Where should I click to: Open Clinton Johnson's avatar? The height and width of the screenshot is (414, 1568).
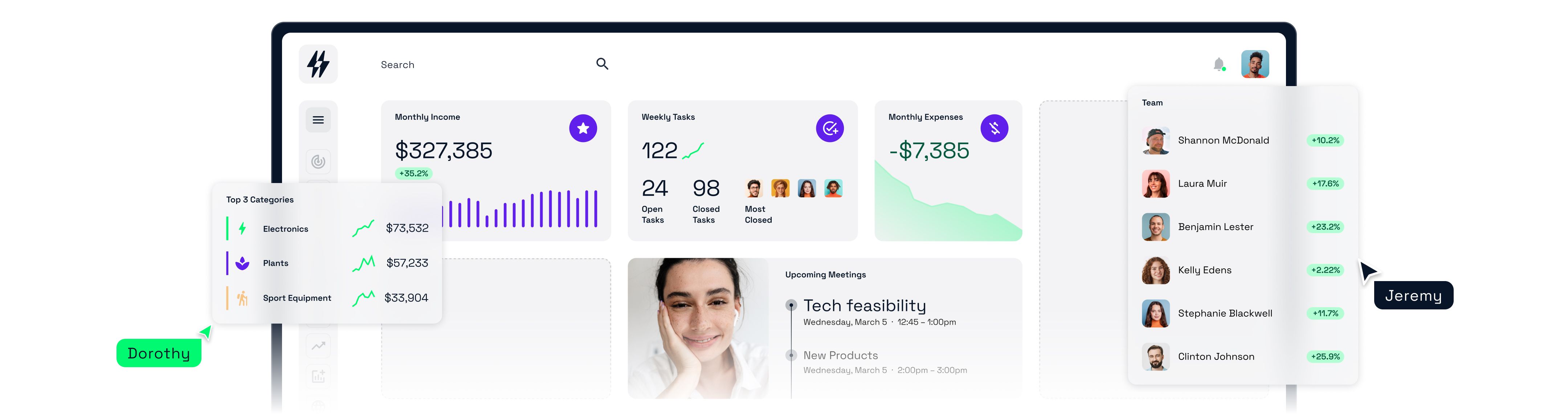(1155, 357)
